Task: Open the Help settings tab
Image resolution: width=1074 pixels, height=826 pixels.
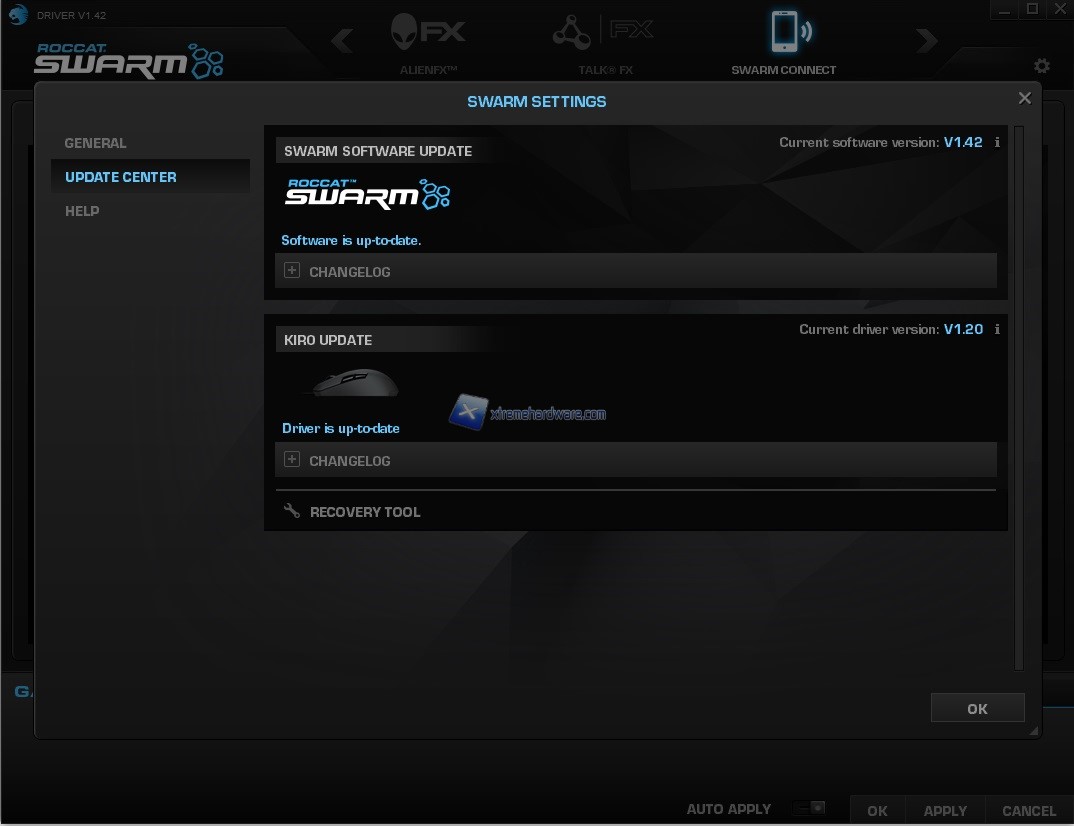Action: [x=82, y=211]
